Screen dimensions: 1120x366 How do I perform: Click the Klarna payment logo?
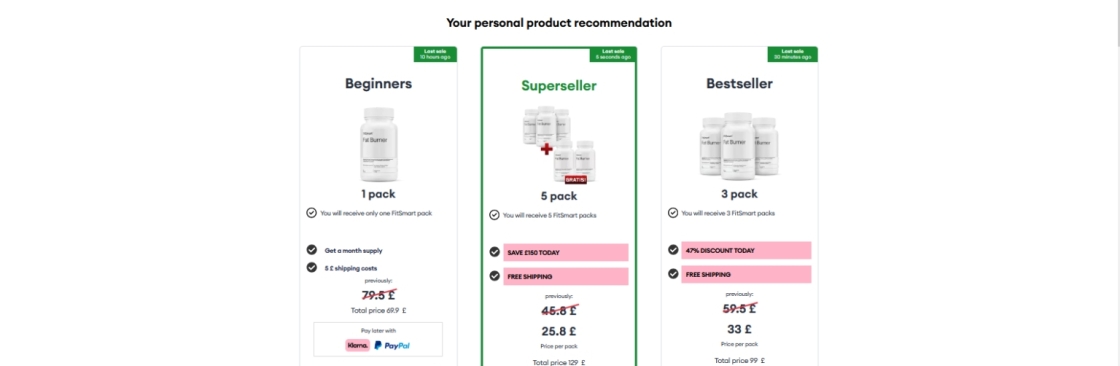tap(358, 345)
